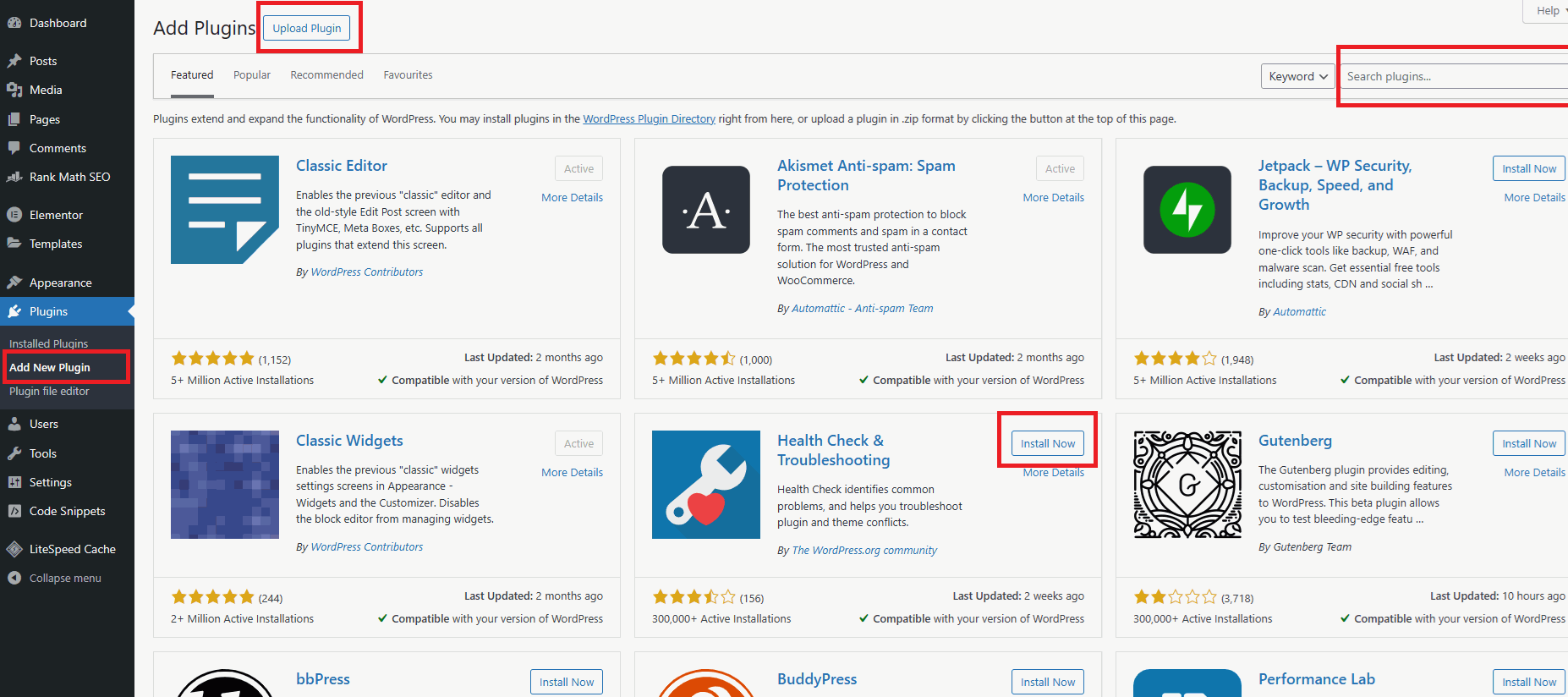View More Details for Jetpack
This screenshot has height=697, width=1568.
point(1535,197)
